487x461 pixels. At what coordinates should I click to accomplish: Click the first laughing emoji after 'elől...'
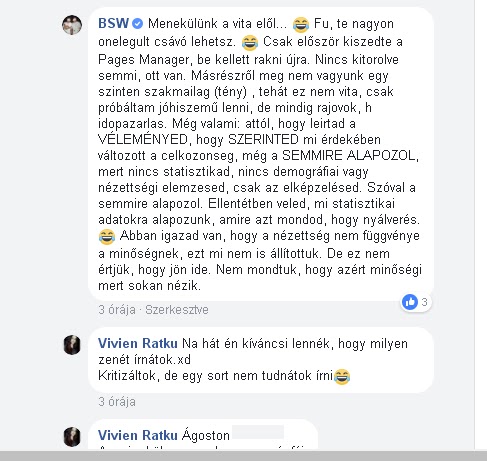pos(301,25)
